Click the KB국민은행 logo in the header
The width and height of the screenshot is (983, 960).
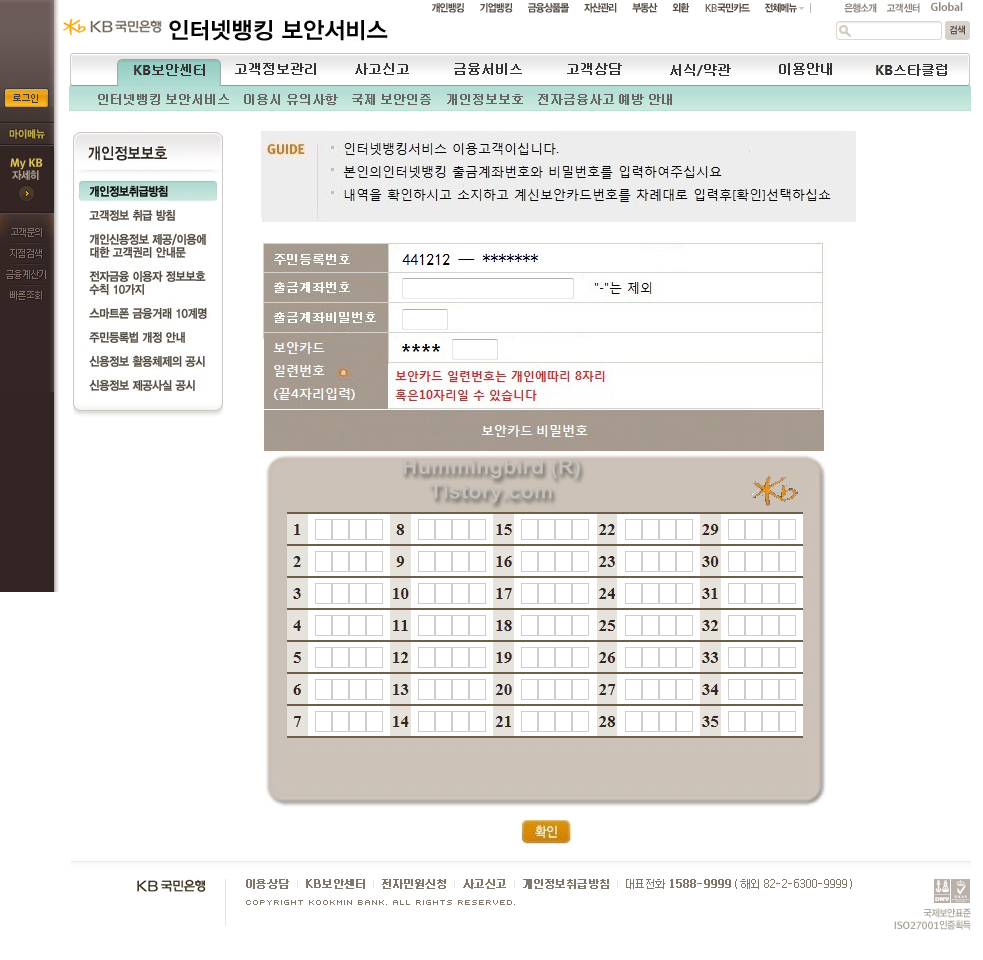pos(112,27)
